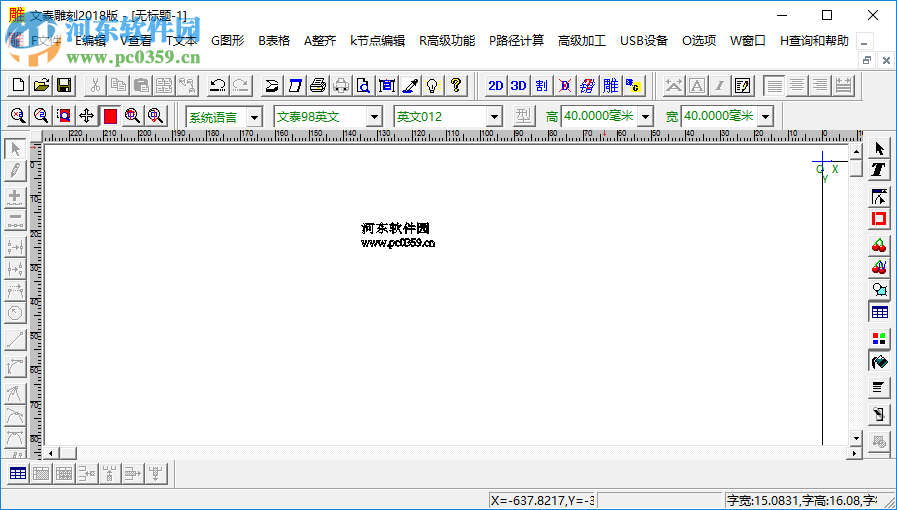Viewport: 897px width, 510px height.
Task: Toggle justified spacing alignment
Action: point(843,86)
